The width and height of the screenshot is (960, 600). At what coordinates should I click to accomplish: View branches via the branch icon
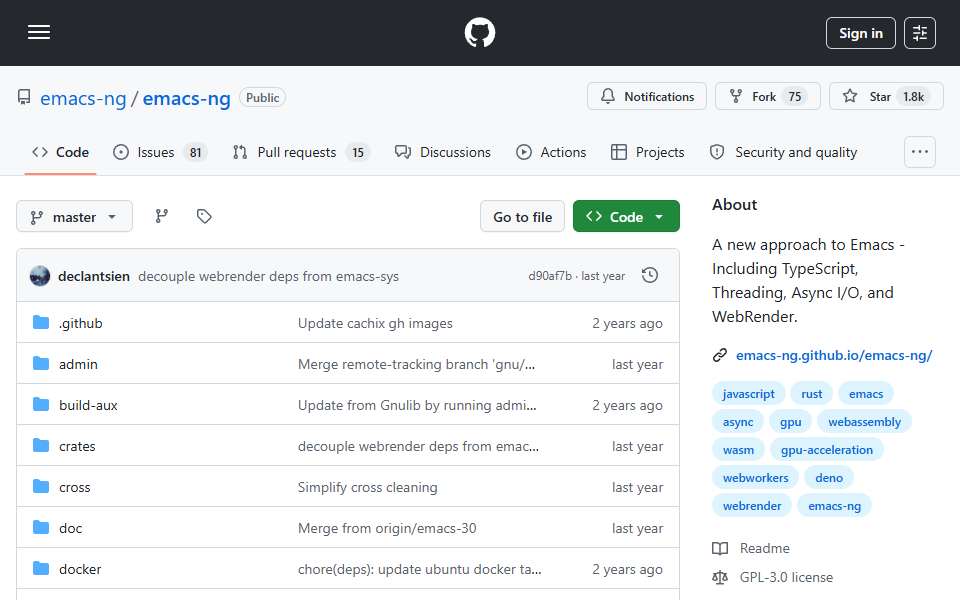162,216
